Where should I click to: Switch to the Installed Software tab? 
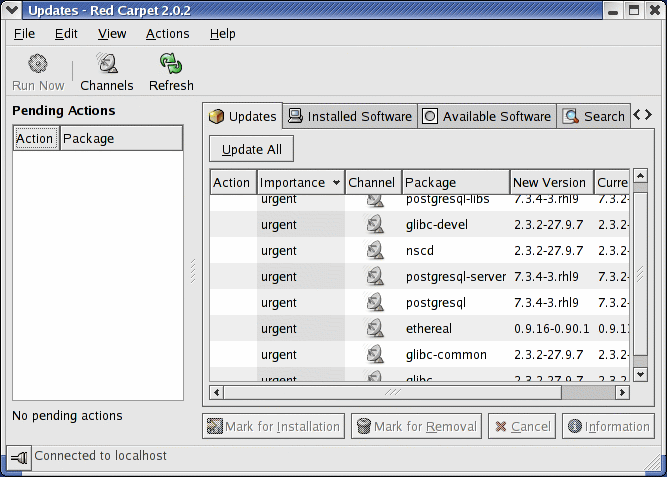coord(350,116)
